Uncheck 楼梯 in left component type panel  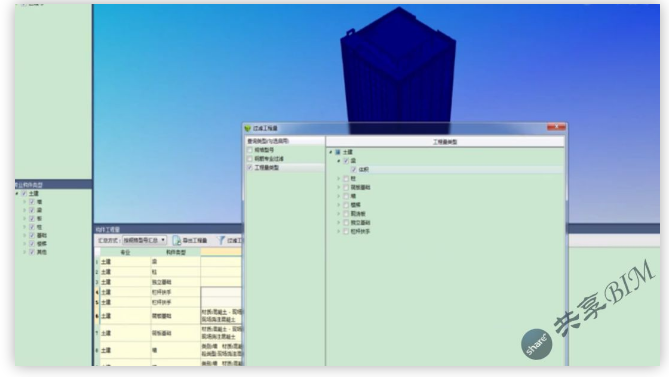point(32,244)
